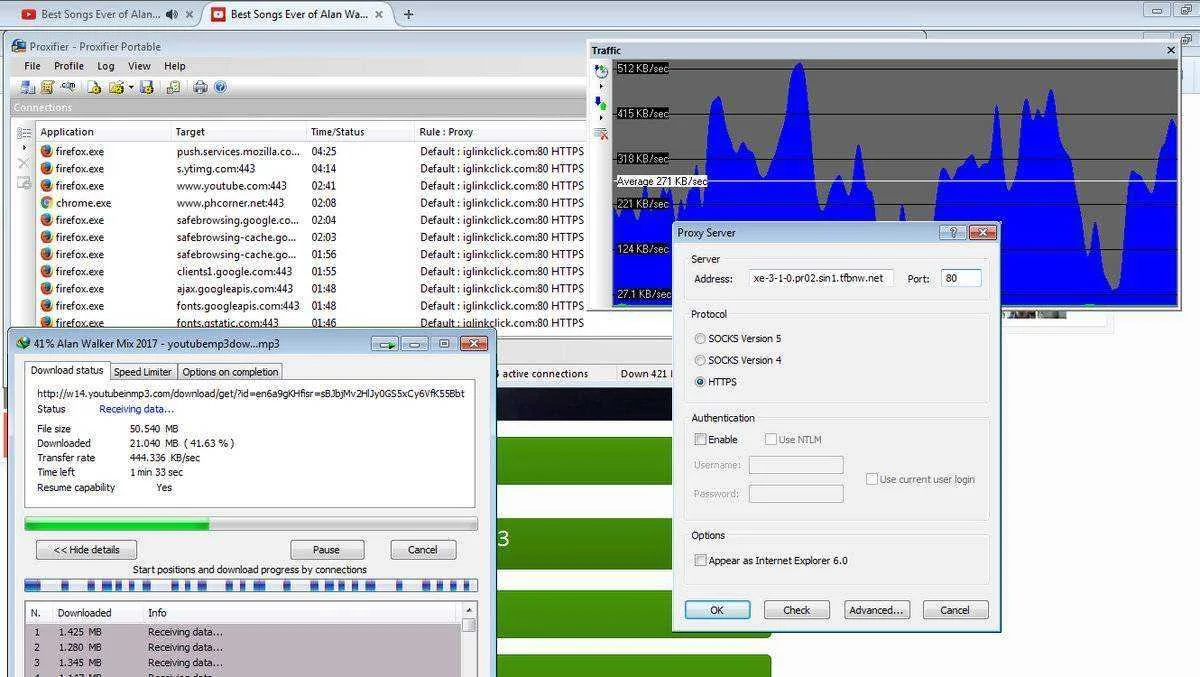This screenshot has height=677, width=1200.
Task: Toggle the Authentication Enable checkbox
Action: click(700, 439)
